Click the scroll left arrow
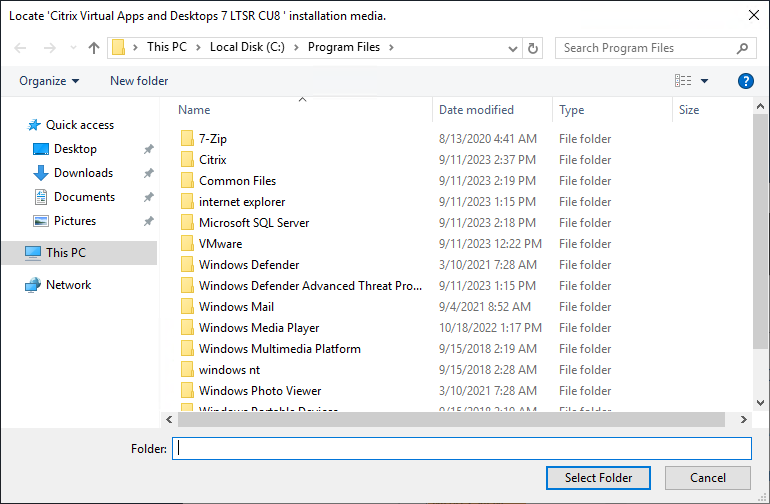Viewport: 770px width, 504px height. (169, 420)
